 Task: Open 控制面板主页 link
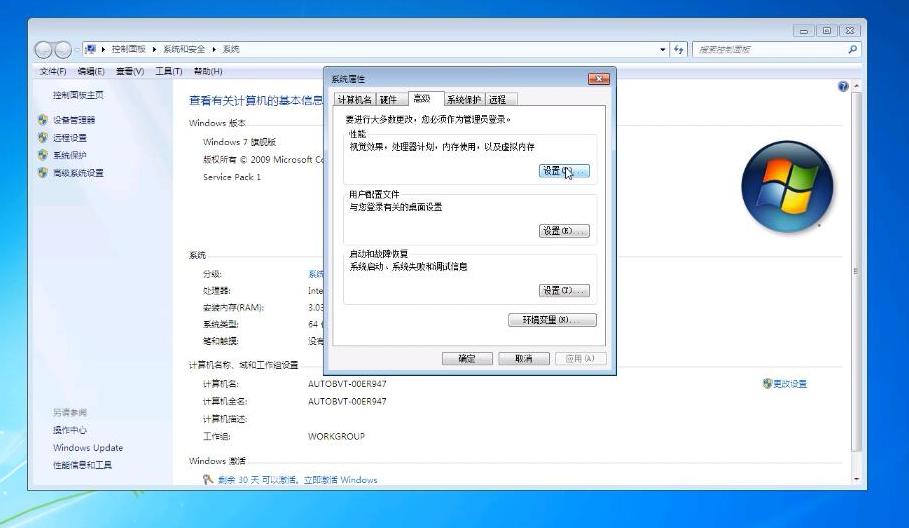coord(78,95)
